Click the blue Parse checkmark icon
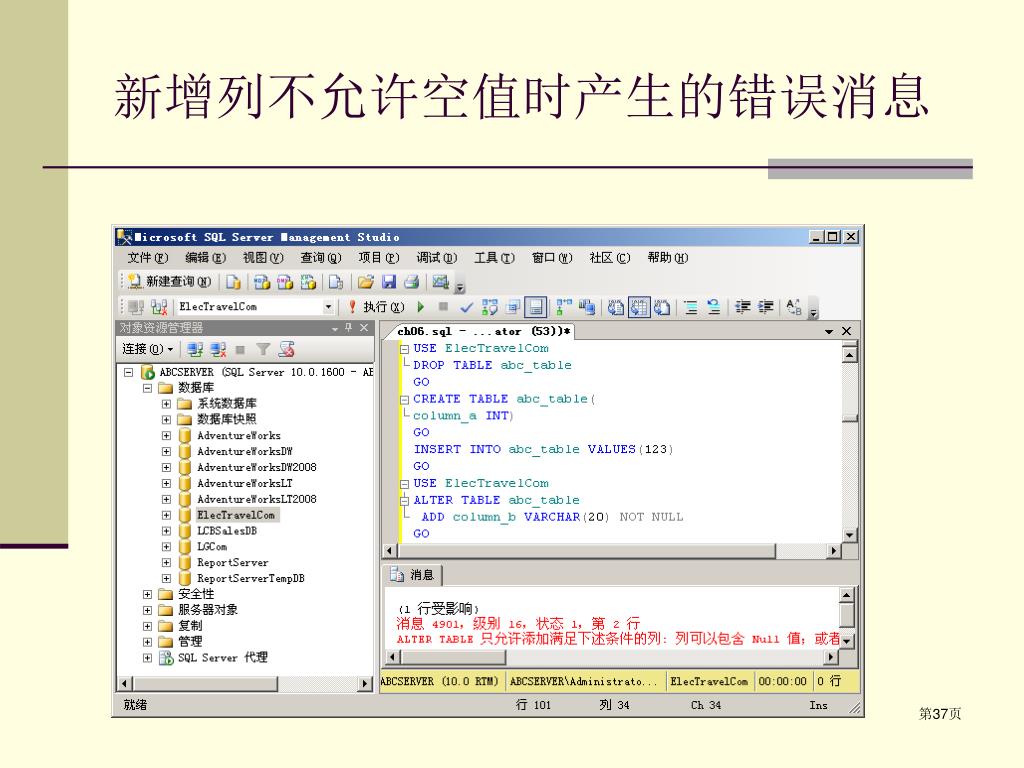Image resolution: width=1024 pixels, height=768 pixels. coord(466,307)
